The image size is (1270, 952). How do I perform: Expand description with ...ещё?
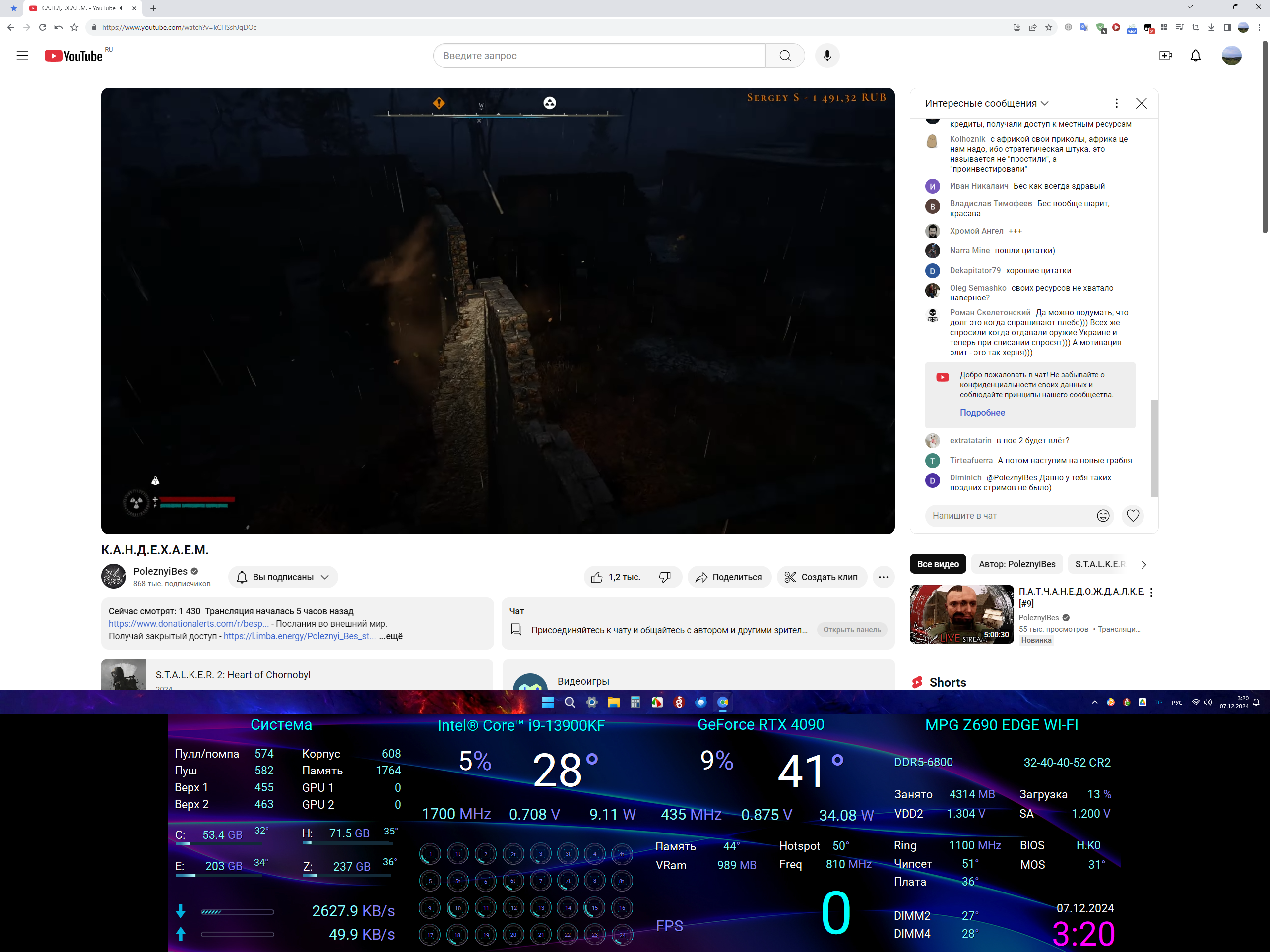coord(391,636)
